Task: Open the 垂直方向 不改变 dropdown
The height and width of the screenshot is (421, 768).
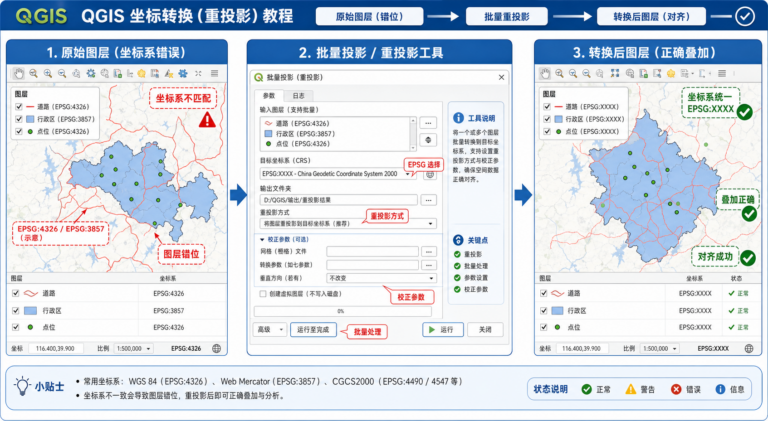Action: 381,278
